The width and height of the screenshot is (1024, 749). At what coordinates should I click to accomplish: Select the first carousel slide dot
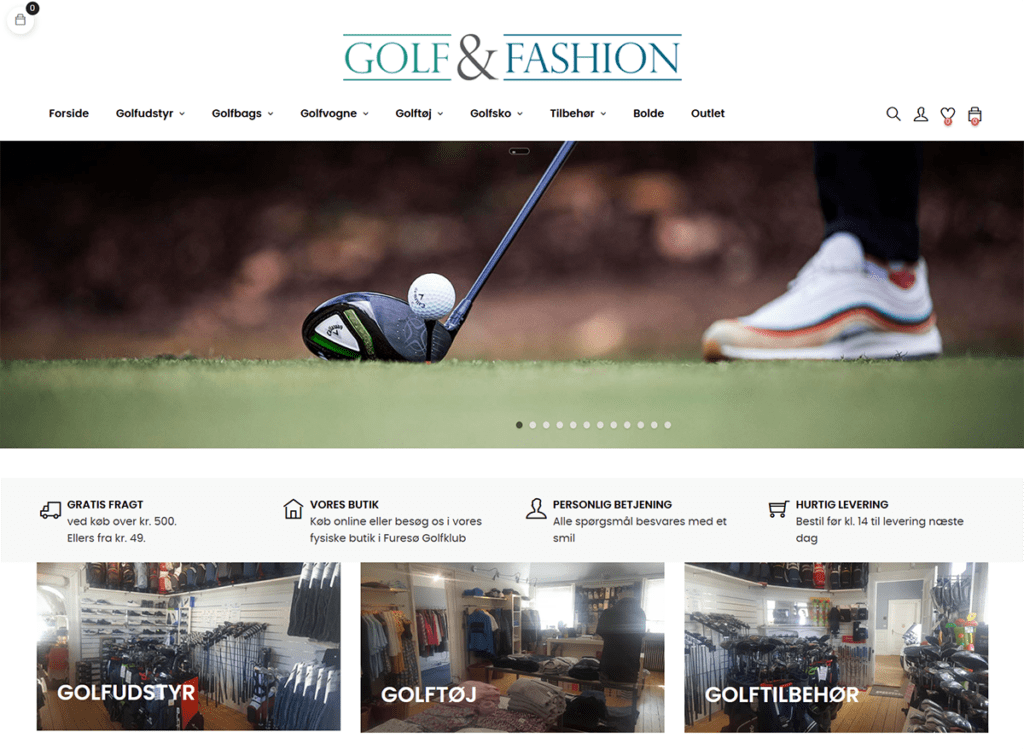[x=519, y=425]
